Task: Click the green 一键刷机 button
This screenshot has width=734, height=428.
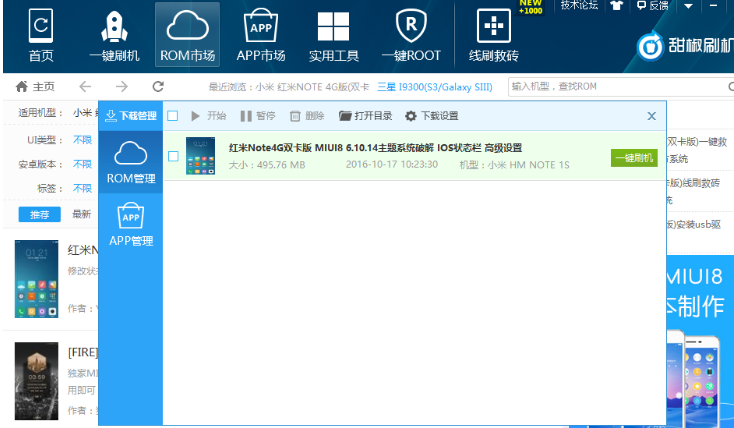Action: click(x=634, y=158)
